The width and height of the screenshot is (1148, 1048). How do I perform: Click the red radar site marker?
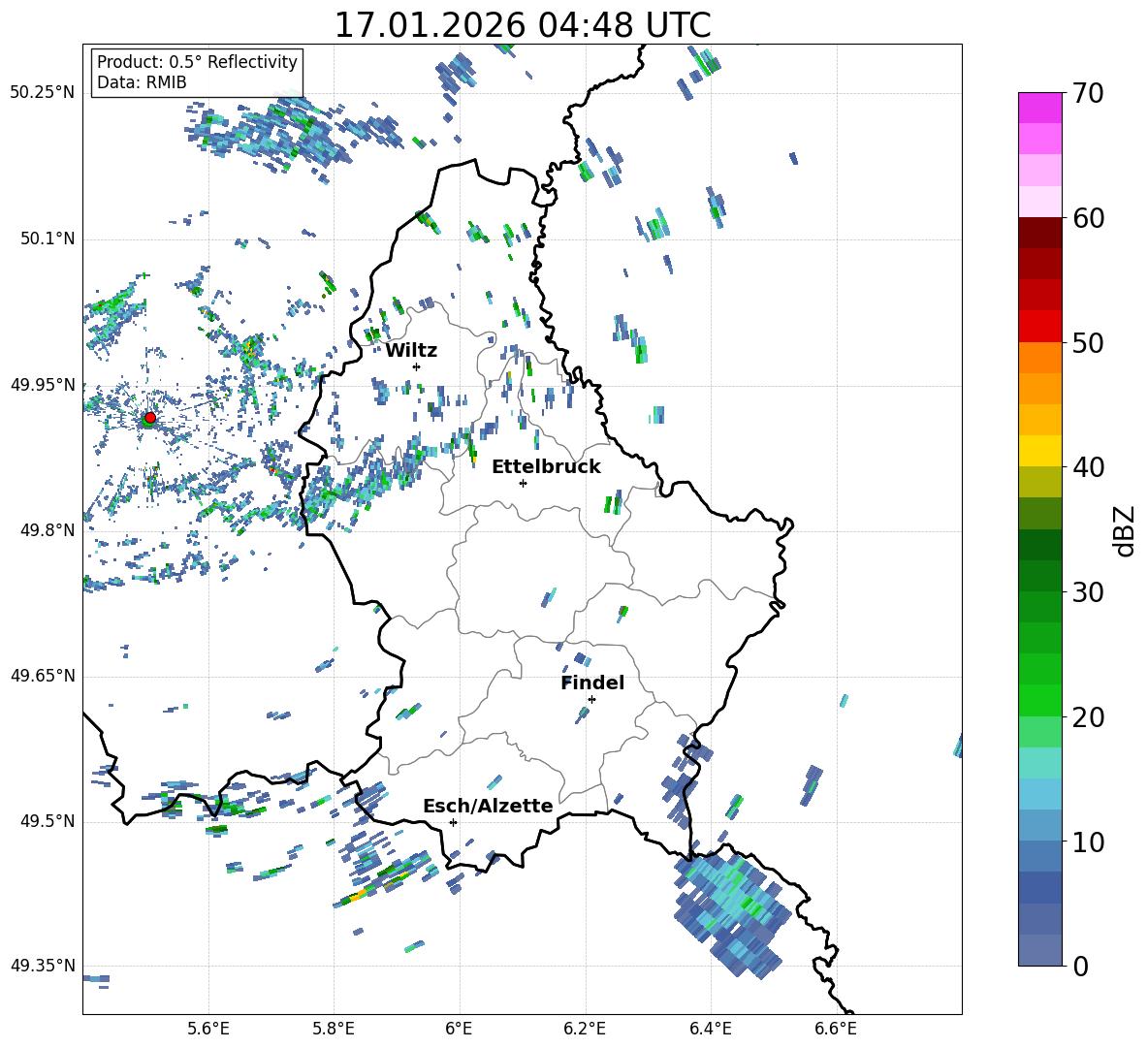tap(149, 418)
